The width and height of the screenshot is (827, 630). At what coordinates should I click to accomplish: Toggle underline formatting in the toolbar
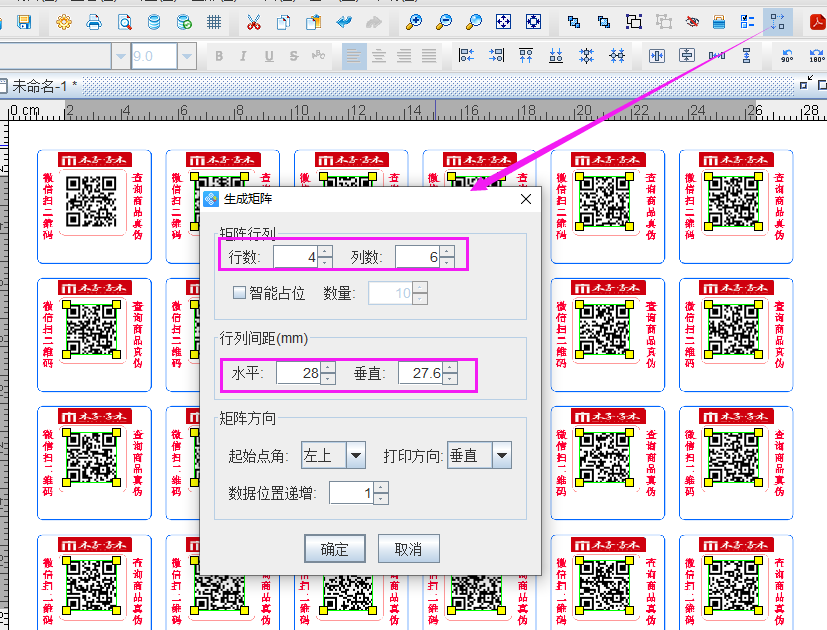pos(268,55)
